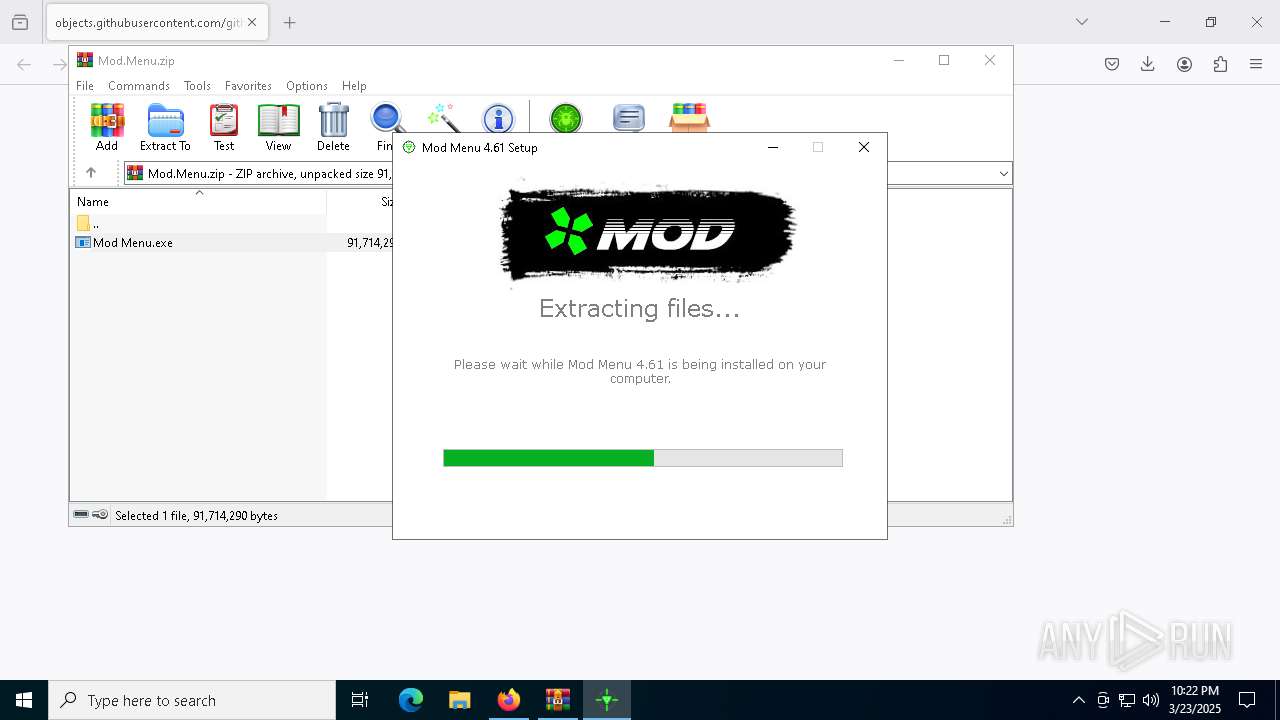Open a new Firefox tab
The image size is (1280, 720).
coord(289,22)
